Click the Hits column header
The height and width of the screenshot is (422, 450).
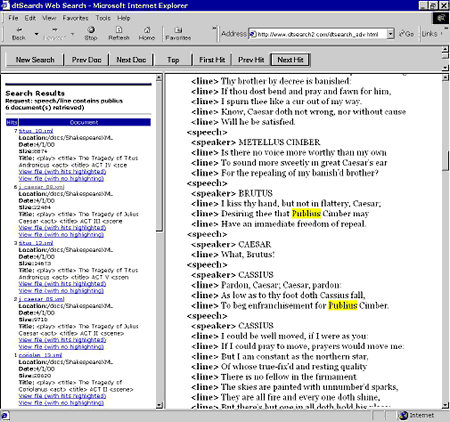pos(12,122)
